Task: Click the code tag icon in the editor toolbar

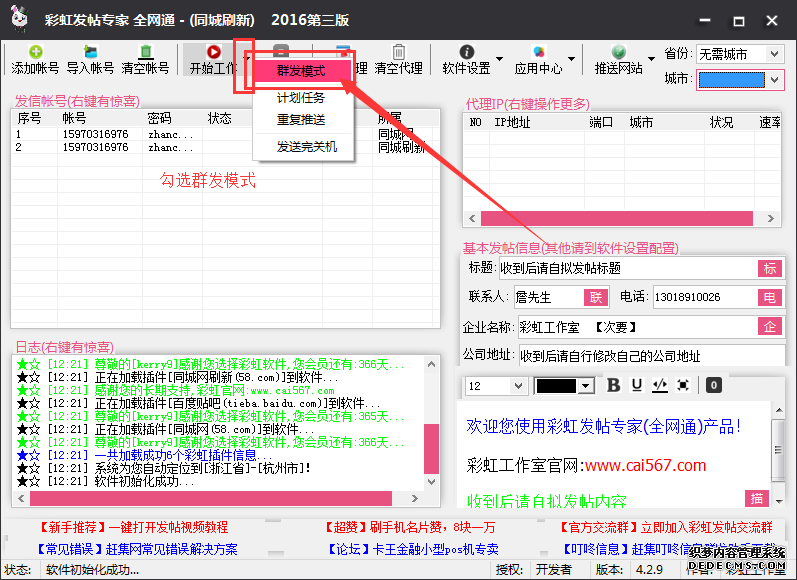Action: point(660,385)
